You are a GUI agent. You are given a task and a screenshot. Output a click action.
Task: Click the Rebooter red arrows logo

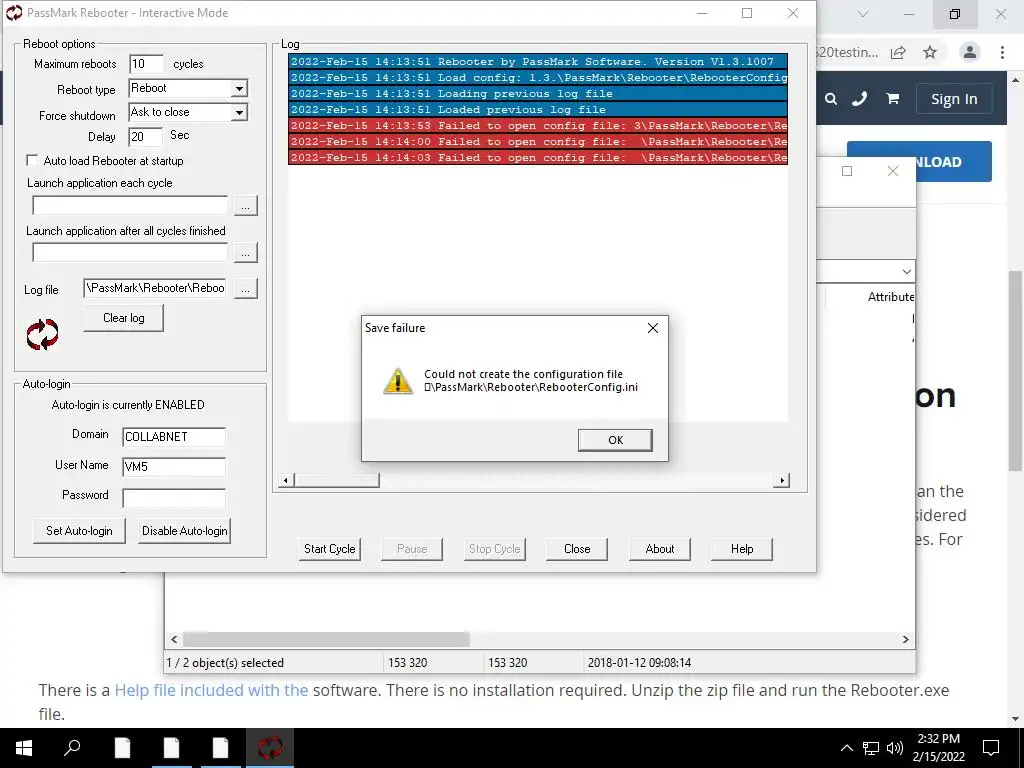coord(42,334)
